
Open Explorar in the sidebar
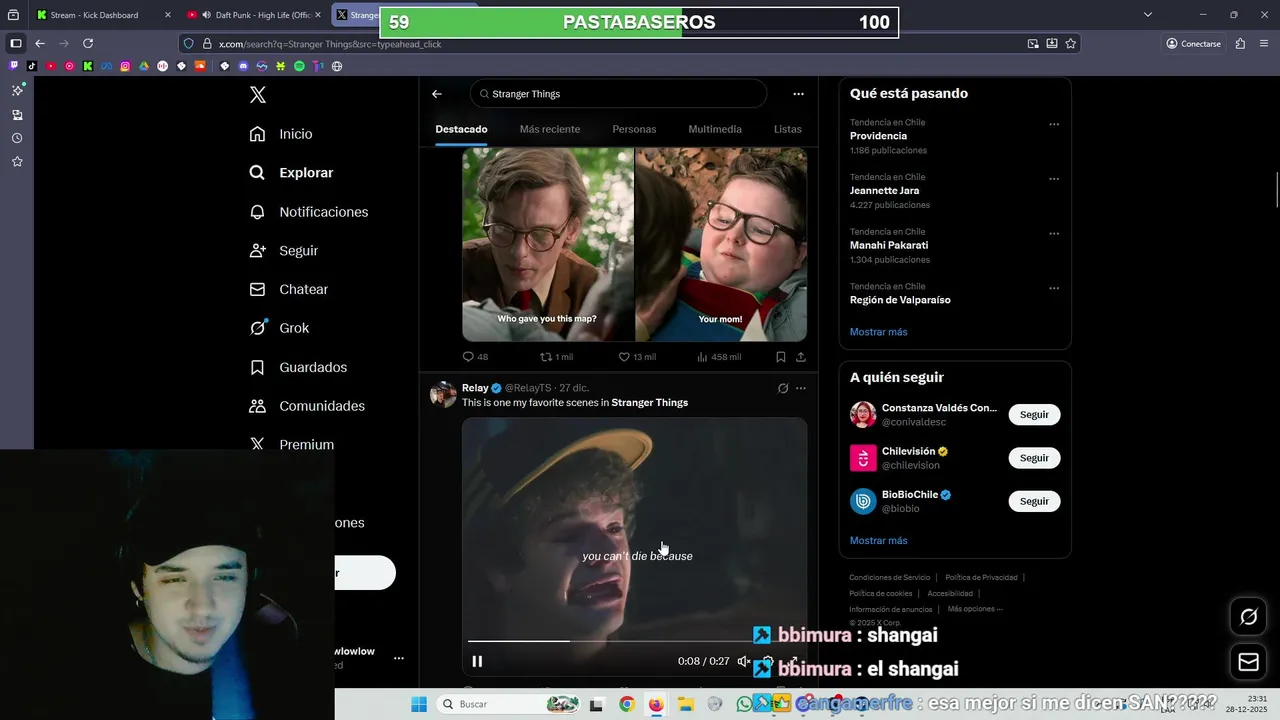coord(291,173)
